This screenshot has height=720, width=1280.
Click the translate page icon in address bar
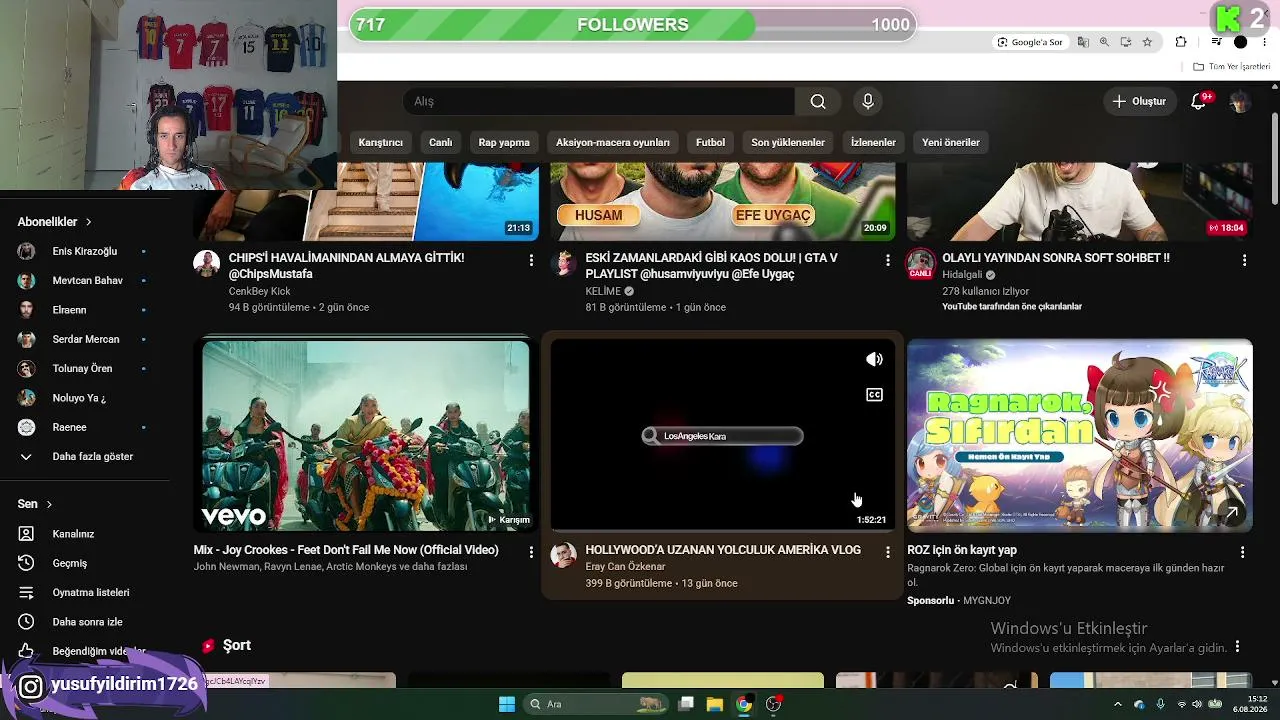point(1083,42)
